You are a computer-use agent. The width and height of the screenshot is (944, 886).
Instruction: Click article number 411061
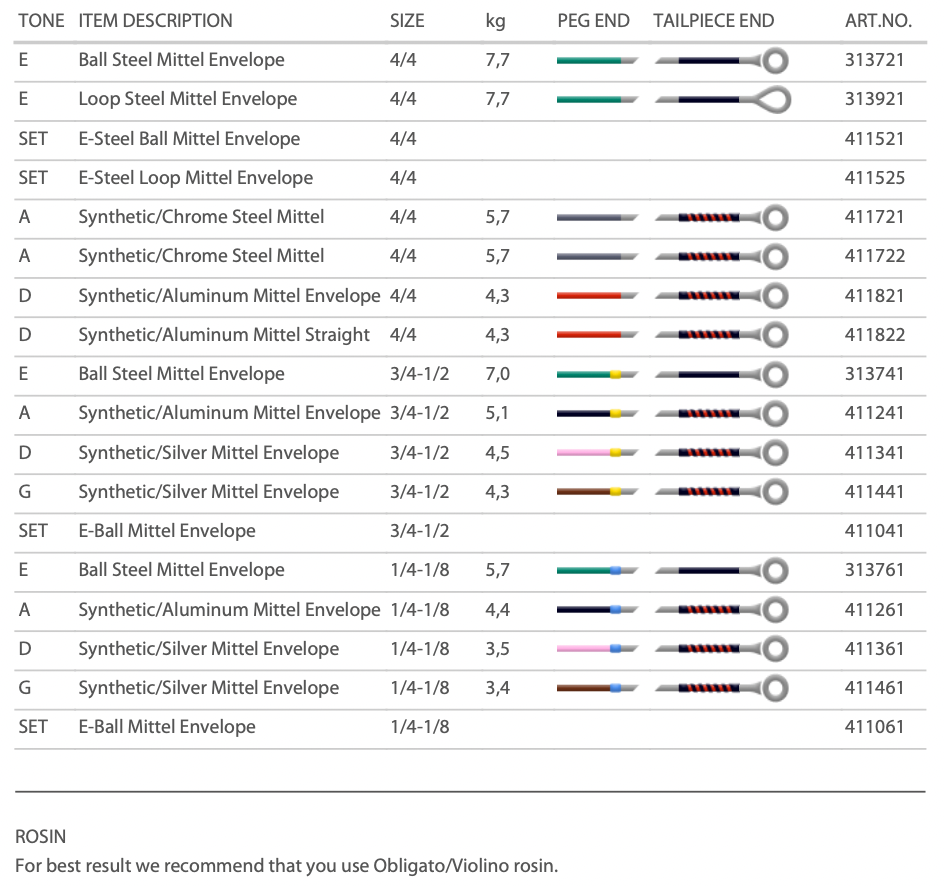874,727
